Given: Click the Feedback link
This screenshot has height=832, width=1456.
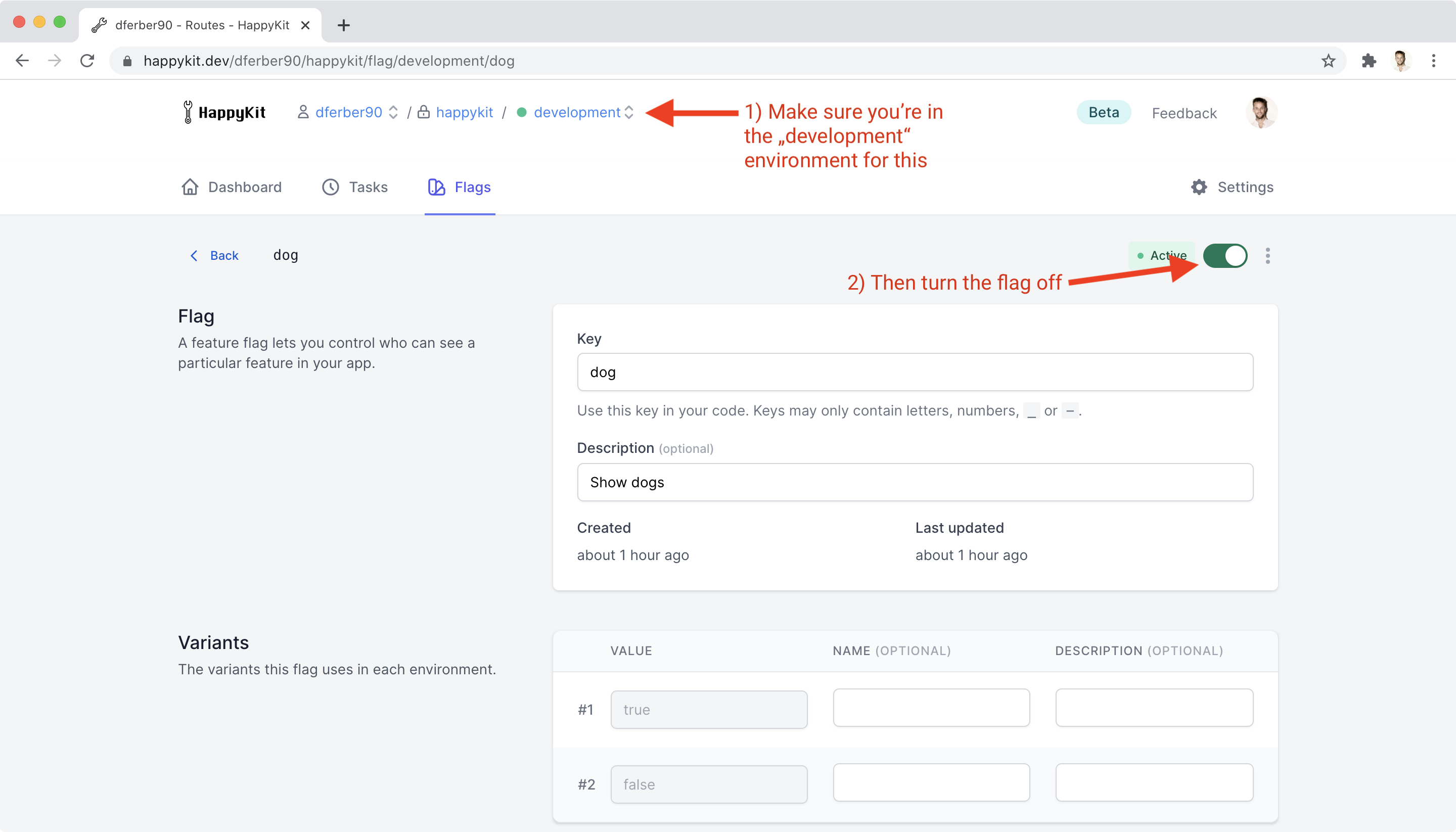Looking at the screenshot, I should 1184,113.
